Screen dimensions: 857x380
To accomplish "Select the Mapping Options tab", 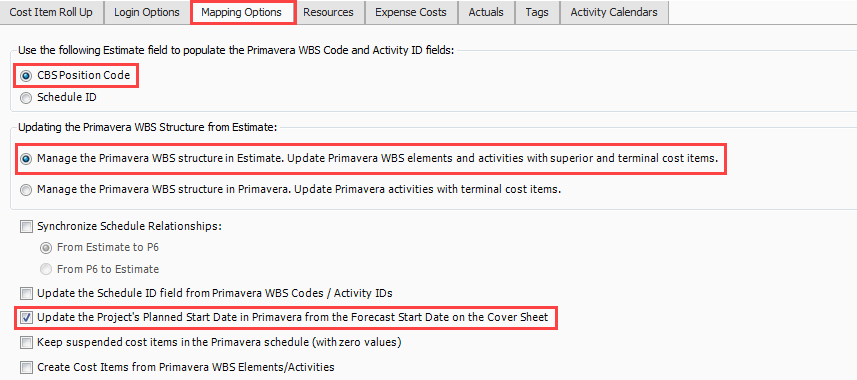I will tap(243, 12).
